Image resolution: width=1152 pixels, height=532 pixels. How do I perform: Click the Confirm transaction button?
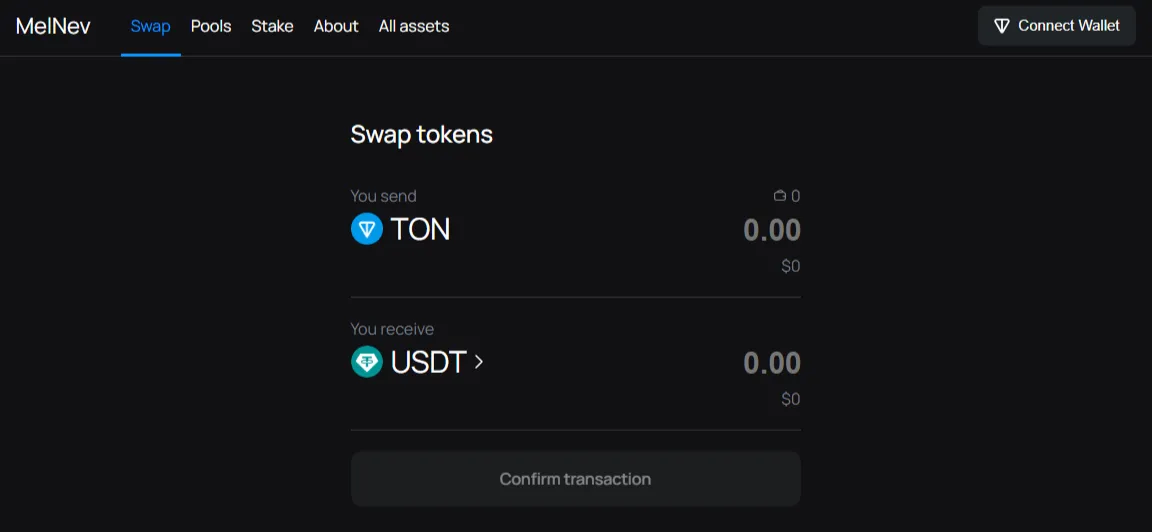(x=575, y=479)
